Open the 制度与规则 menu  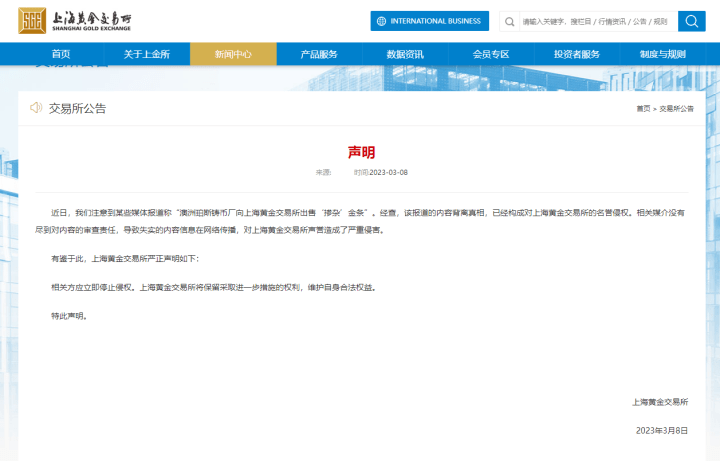tap(663, 54)
